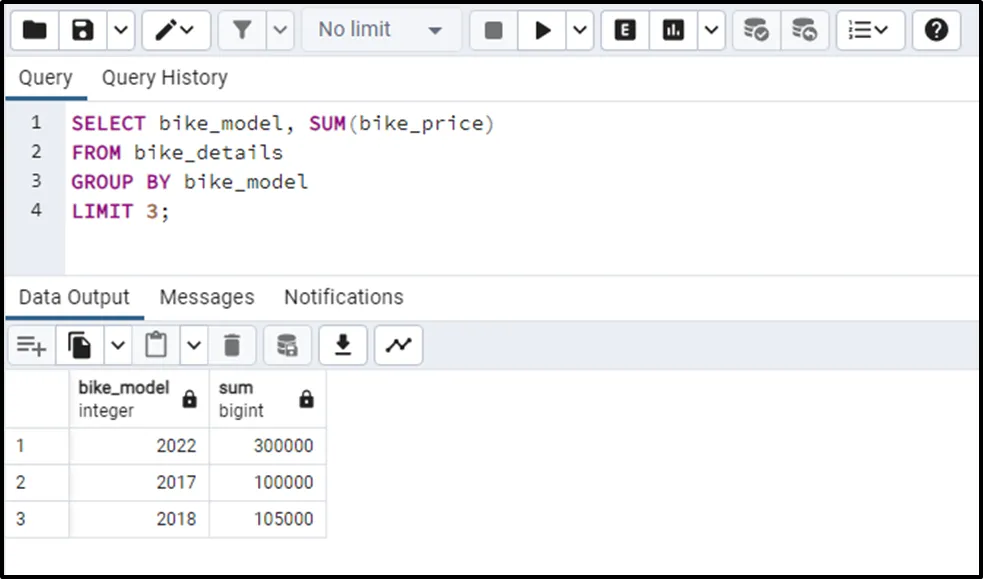
Task: Stop the running query
Action: coord(493,30)
